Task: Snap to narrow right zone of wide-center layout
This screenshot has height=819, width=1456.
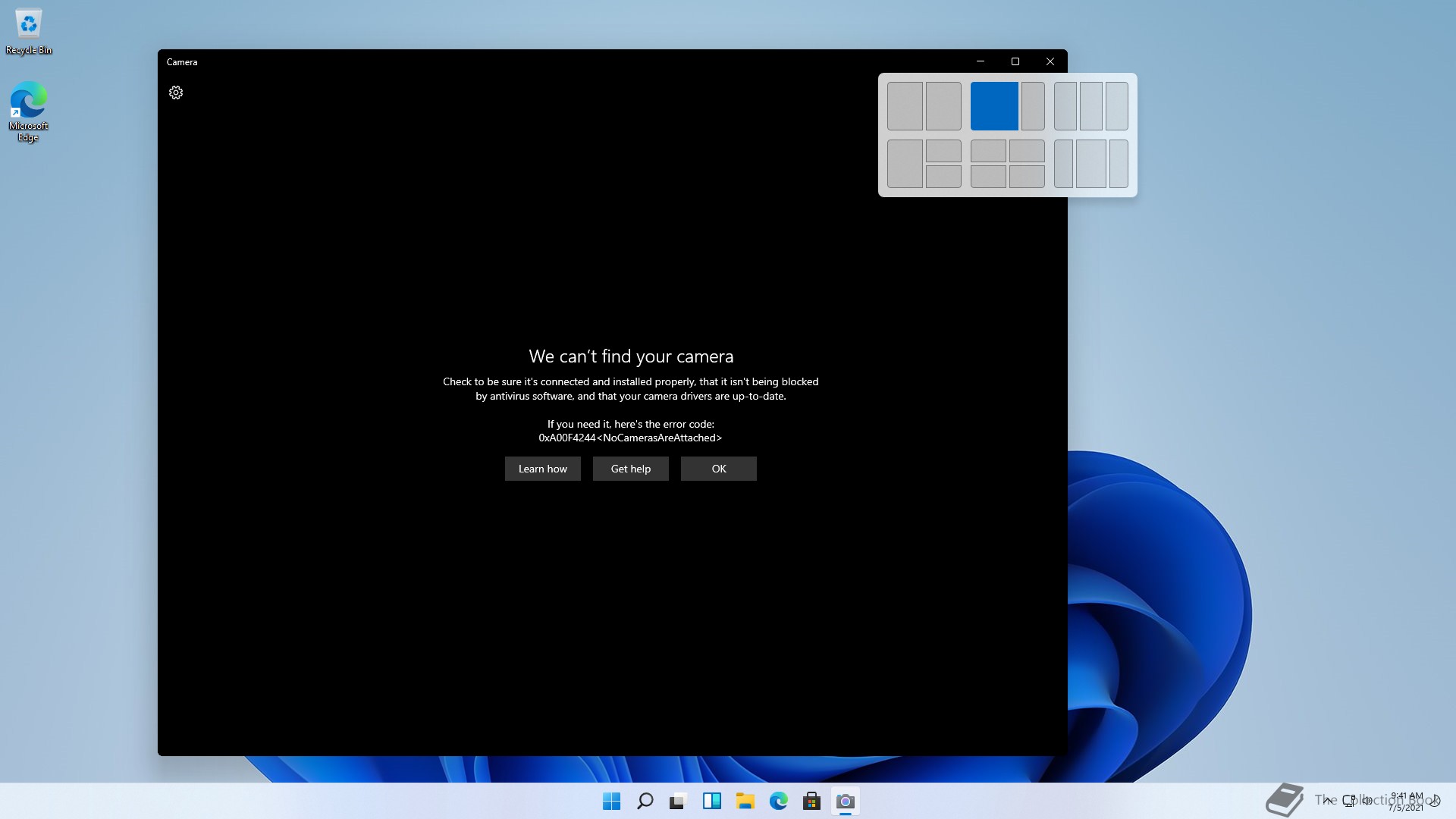Action: 1119,164
